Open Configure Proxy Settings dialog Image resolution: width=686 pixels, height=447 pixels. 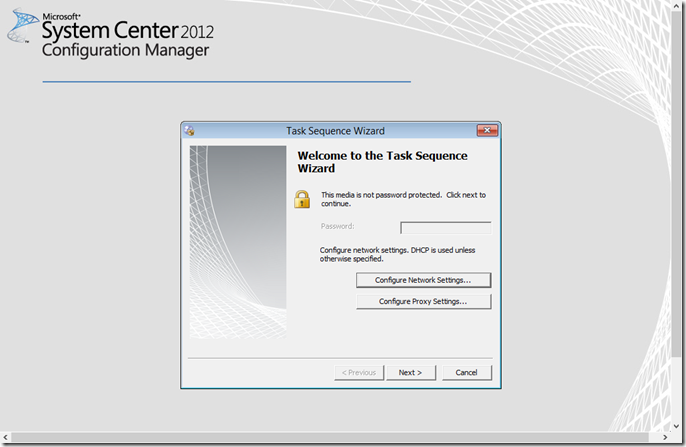coord(423,301)
